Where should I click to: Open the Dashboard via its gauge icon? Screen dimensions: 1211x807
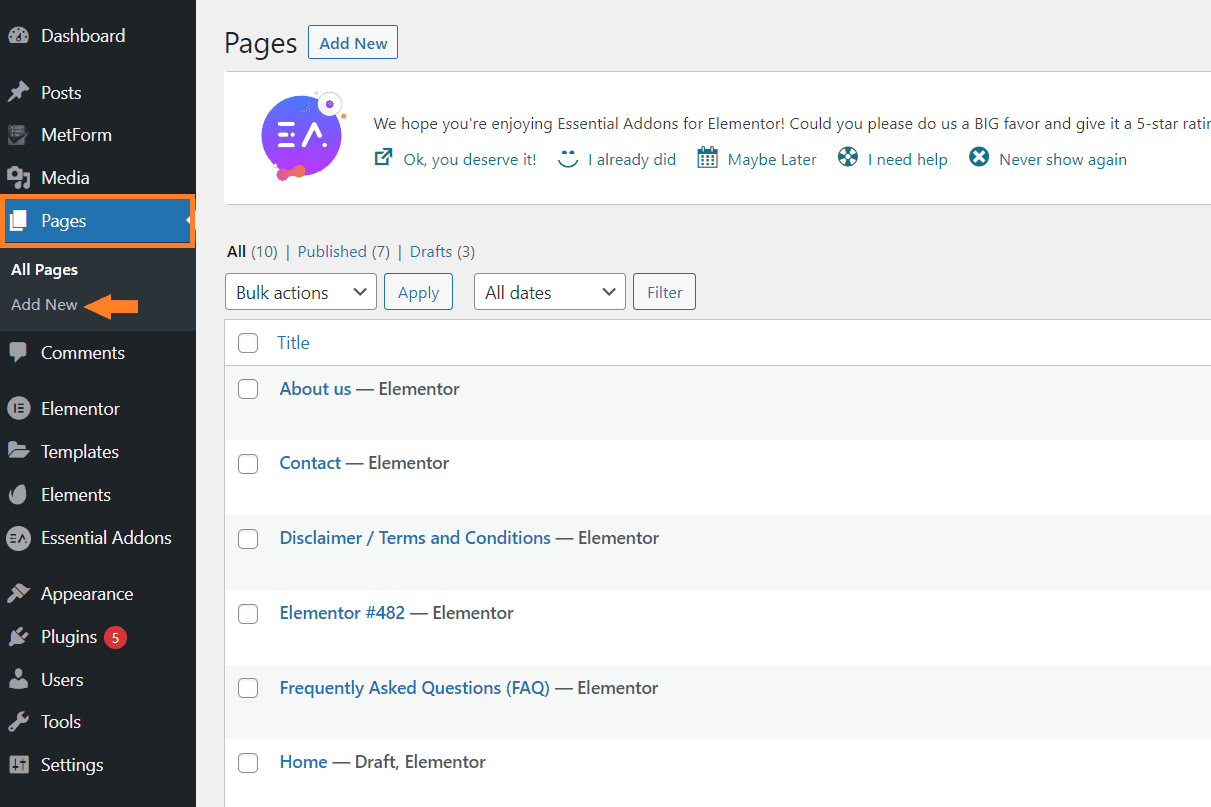pyautogui.click(x=20, y=34)
